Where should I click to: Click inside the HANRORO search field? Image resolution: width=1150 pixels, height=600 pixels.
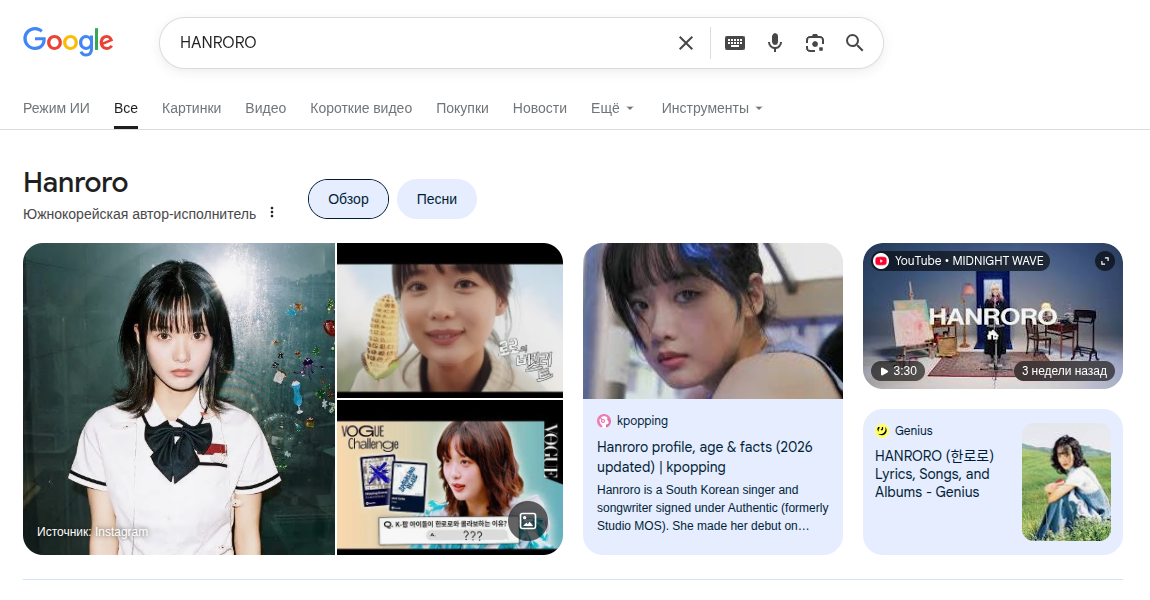click(x=422, y=43)
